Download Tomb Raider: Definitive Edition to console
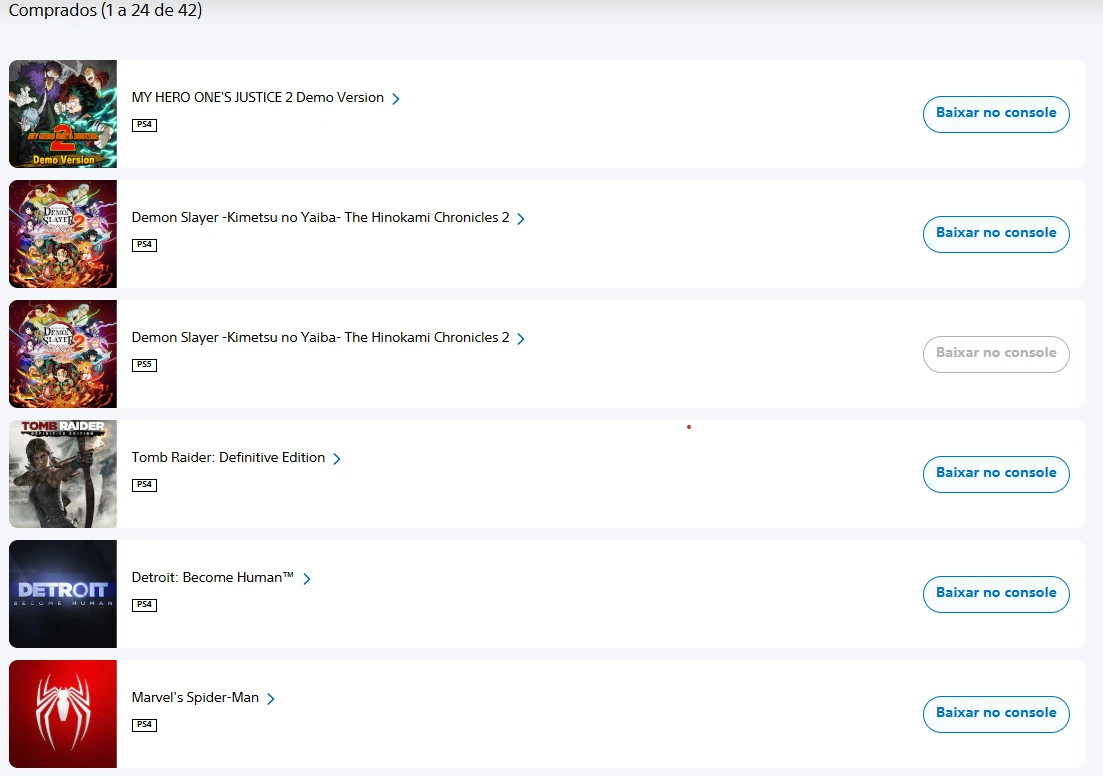The width and height of the screenshot is (1103, 776). point(995,474)
